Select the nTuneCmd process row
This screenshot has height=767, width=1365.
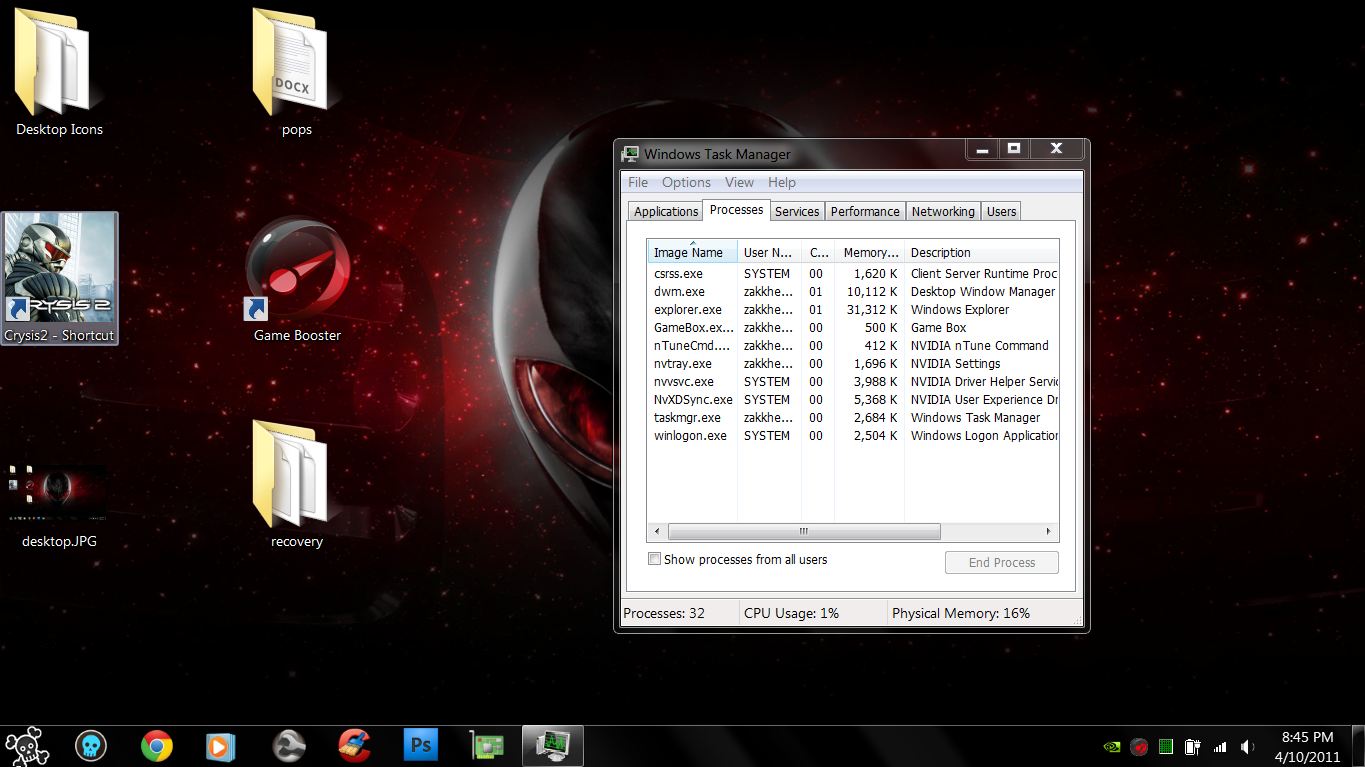[853, 345]
